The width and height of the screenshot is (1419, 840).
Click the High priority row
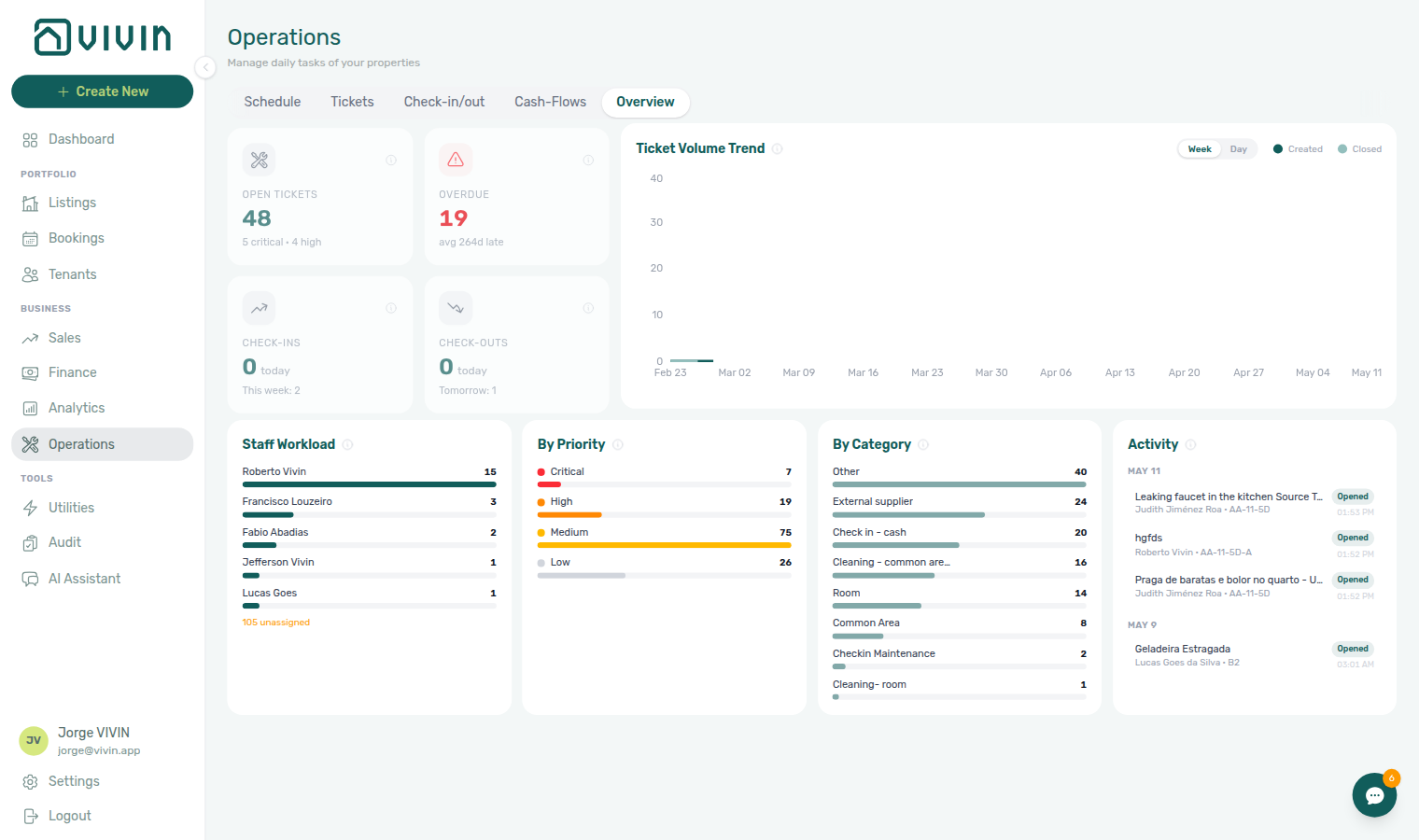664,507
